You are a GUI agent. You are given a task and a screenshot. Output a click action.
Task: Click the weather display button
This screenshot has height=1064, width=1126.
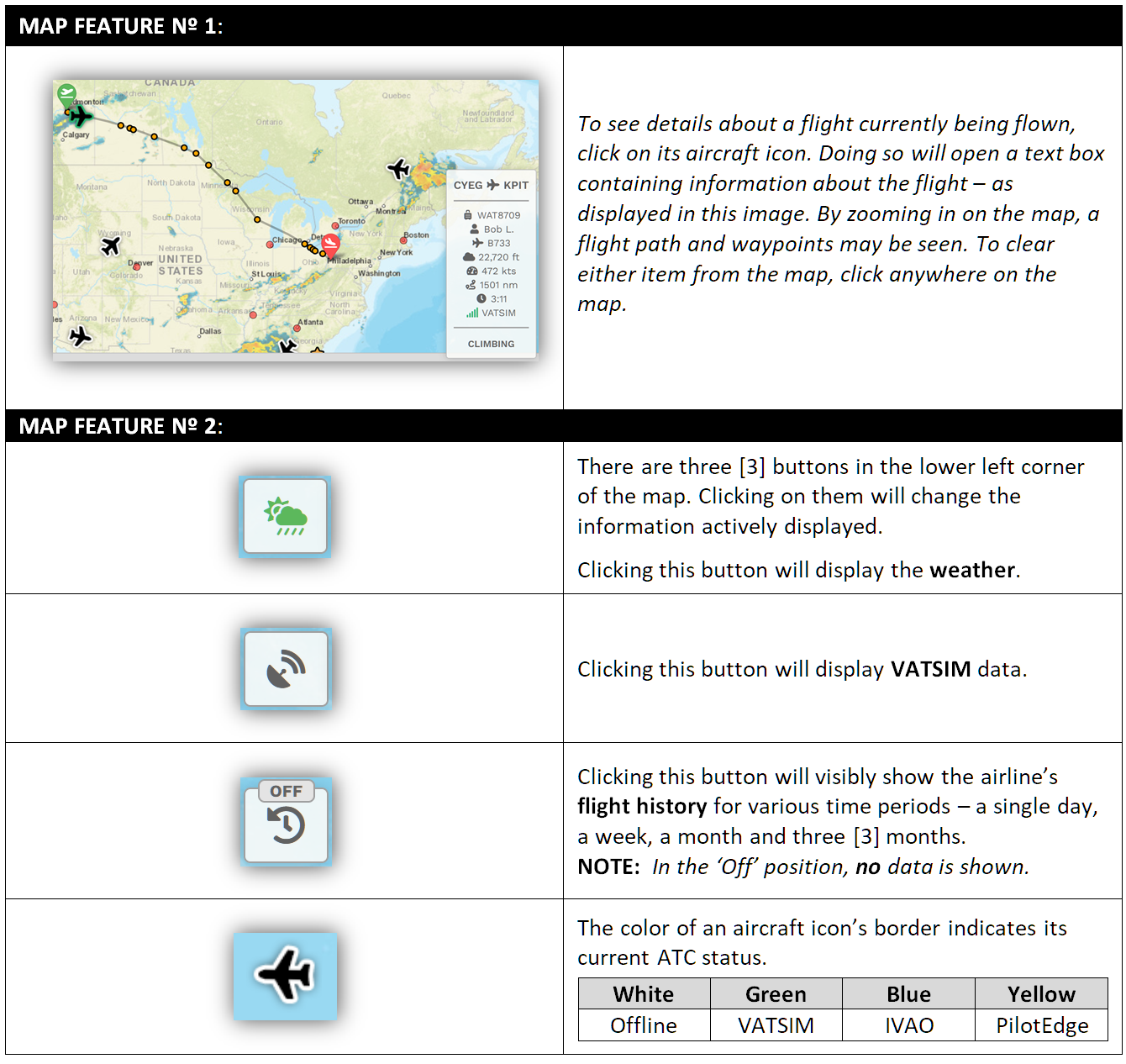point(286,517)
